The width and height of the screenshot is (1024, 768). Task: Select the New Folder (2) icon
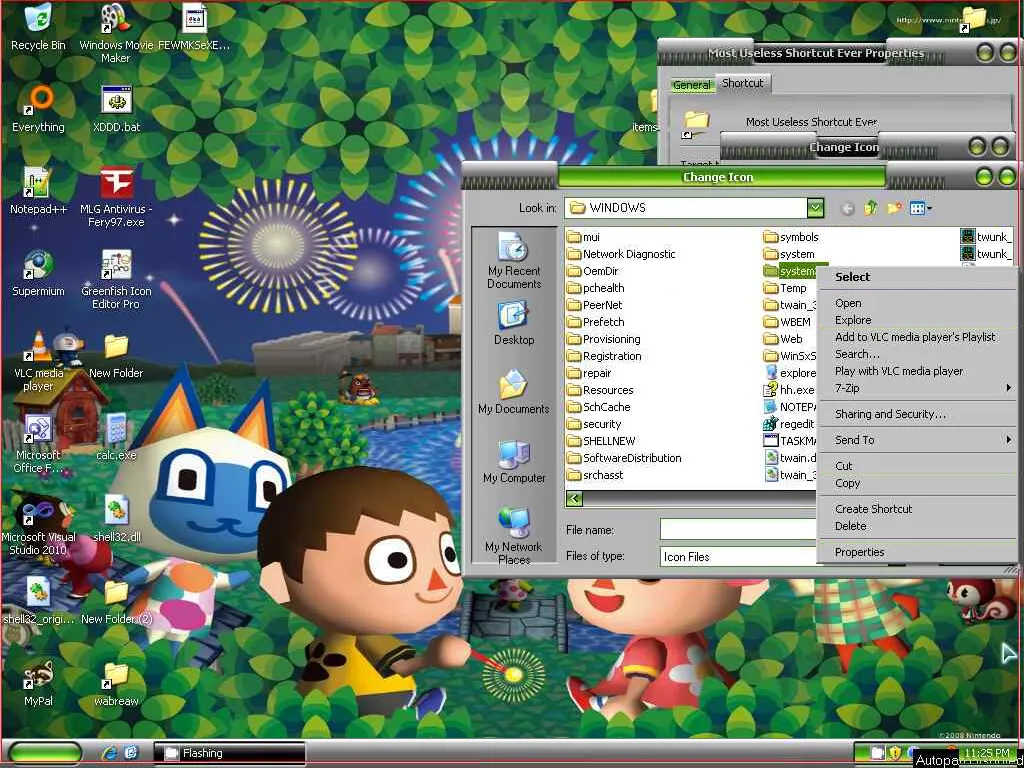coord(116,601)
